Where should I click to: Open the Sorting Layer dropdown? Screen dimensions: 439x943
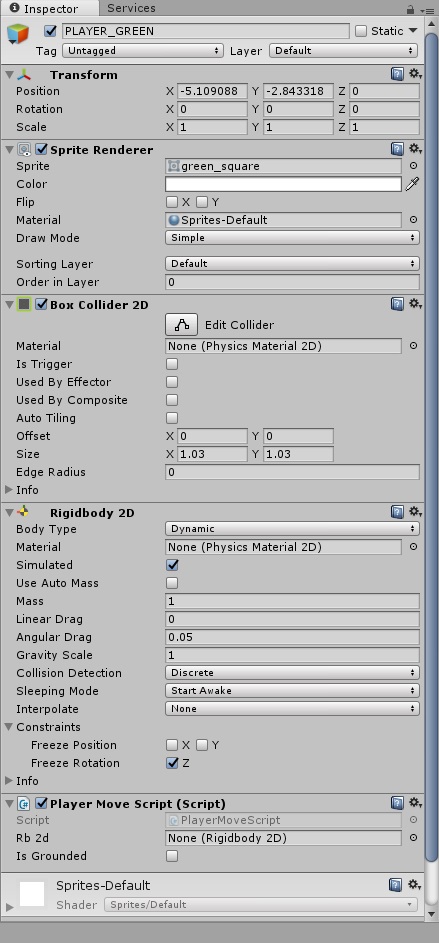point(292,263)
